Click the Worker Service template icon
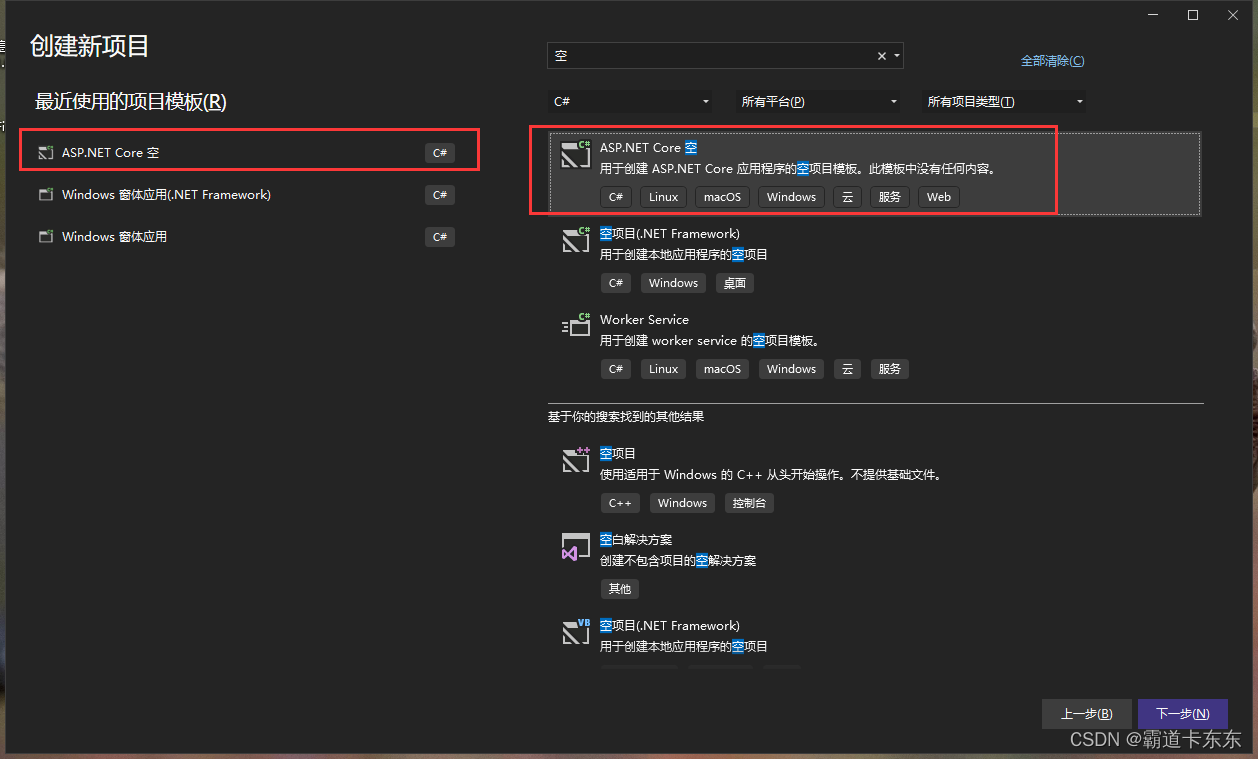This screenshot has width=1258, height=759. [576, 325]
